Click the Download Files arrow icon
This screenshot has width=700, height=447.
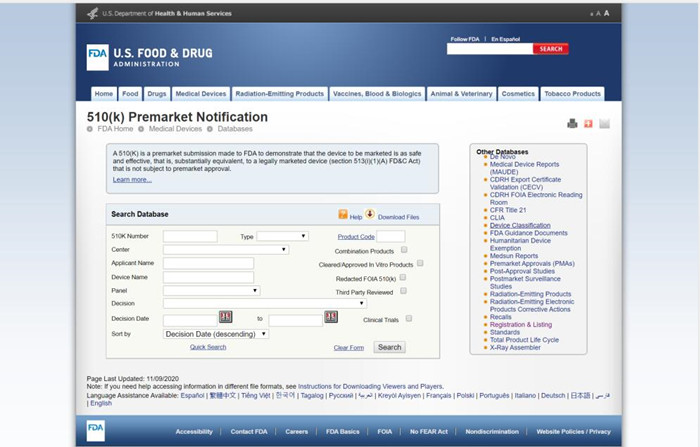coord(370,215)
